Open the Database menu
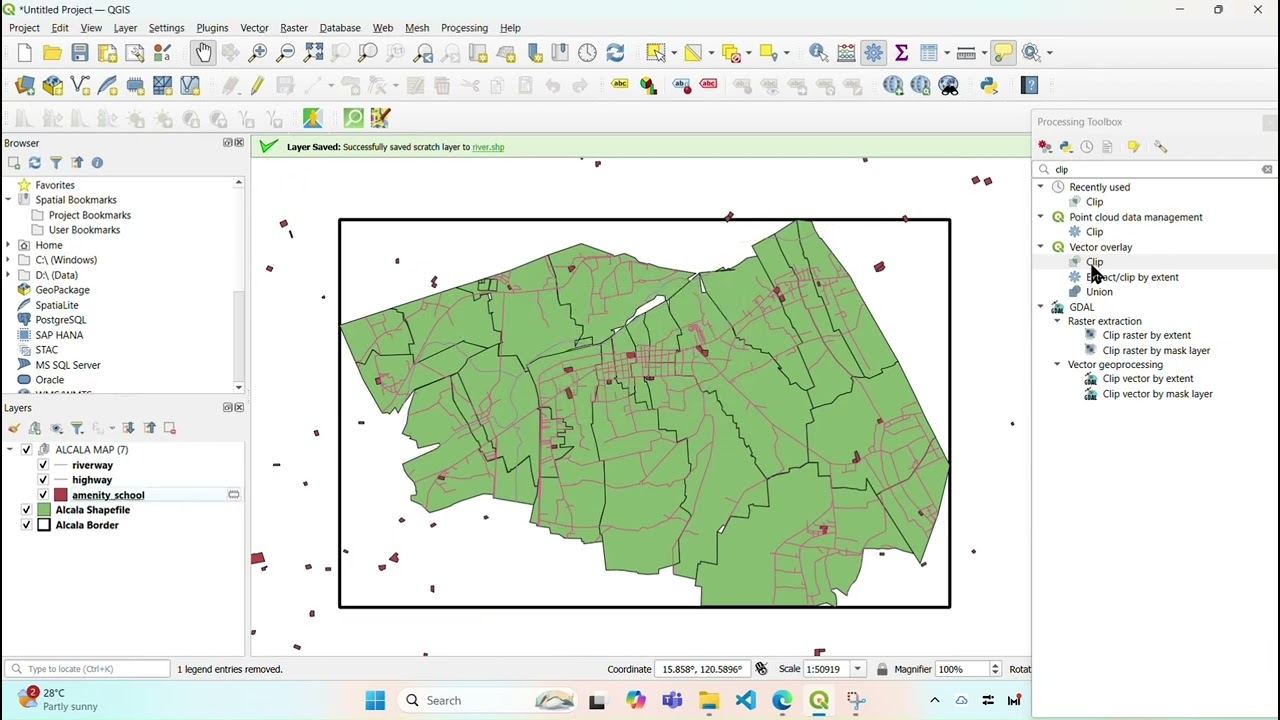This screenshot has height=720, width=1280. 340,28
